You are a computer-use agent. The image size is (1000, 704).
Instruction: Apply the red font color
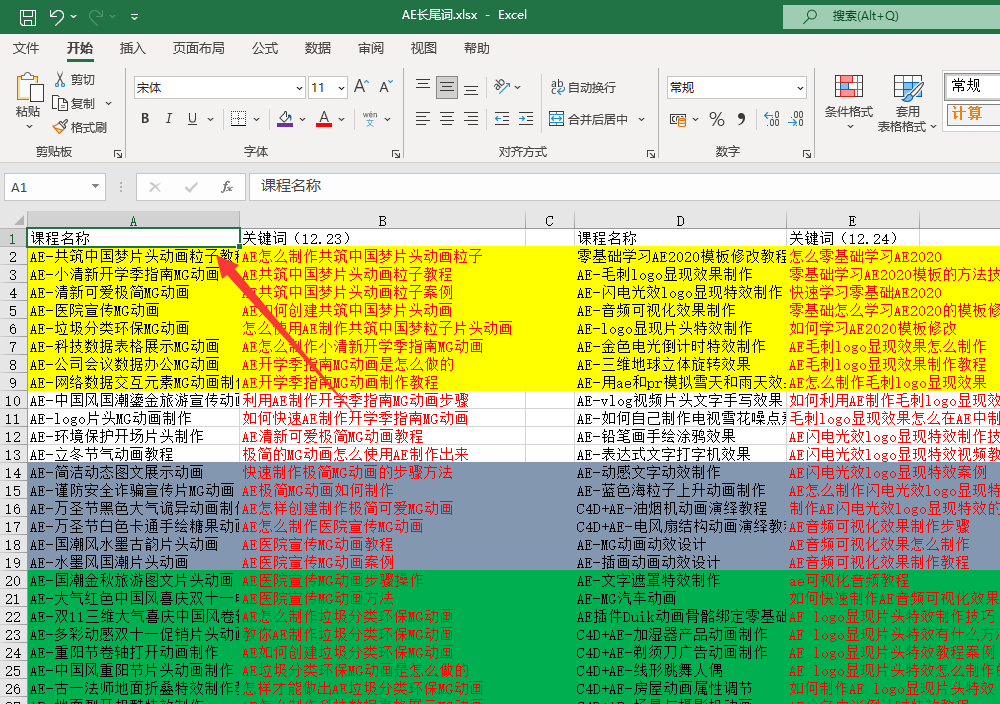(324, 119)
